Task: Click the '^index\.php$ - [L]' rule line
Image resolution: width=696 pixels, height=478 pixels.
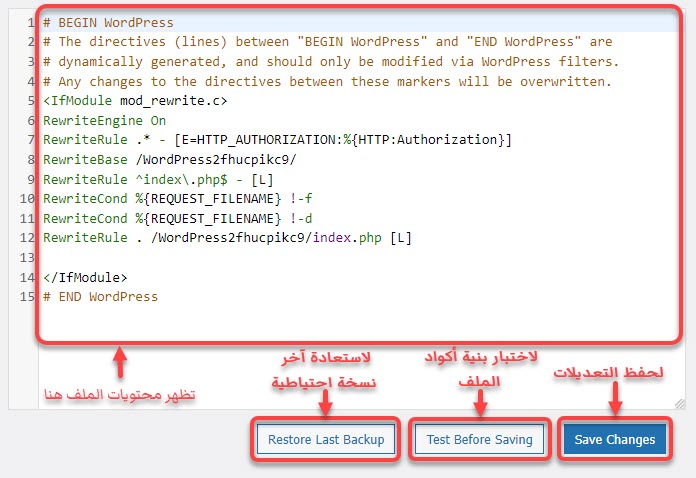Action: [158, 179]
